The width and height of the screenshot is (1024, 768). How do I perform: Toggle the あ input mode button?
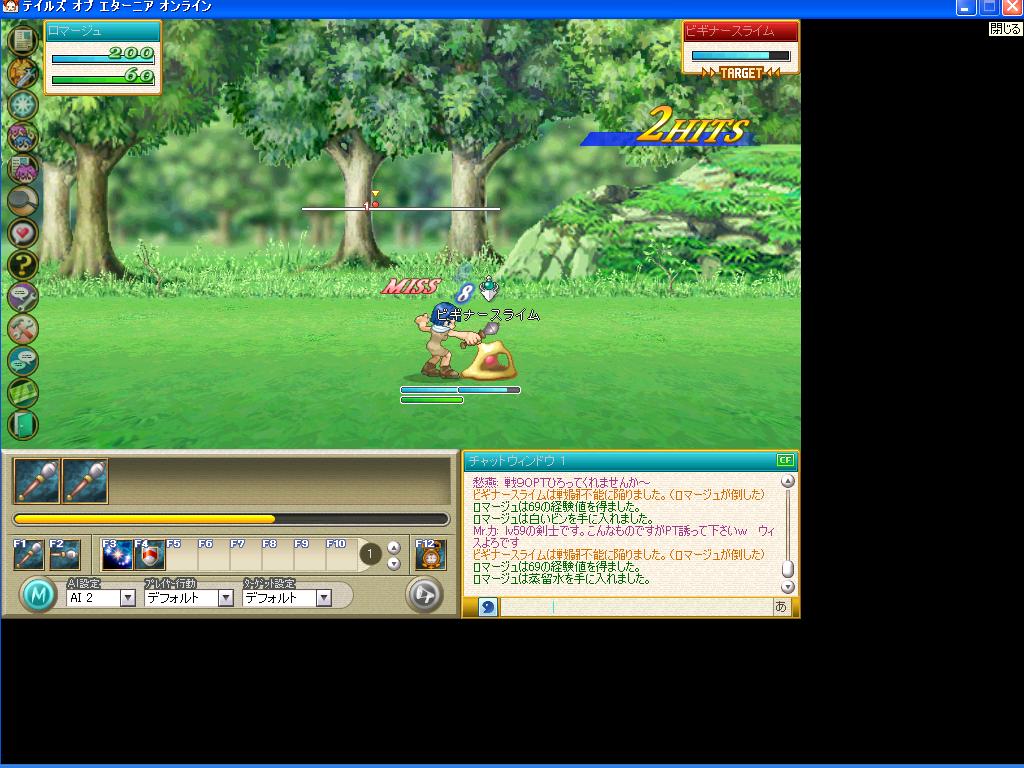pyautogui.click(x=781, y=607)
